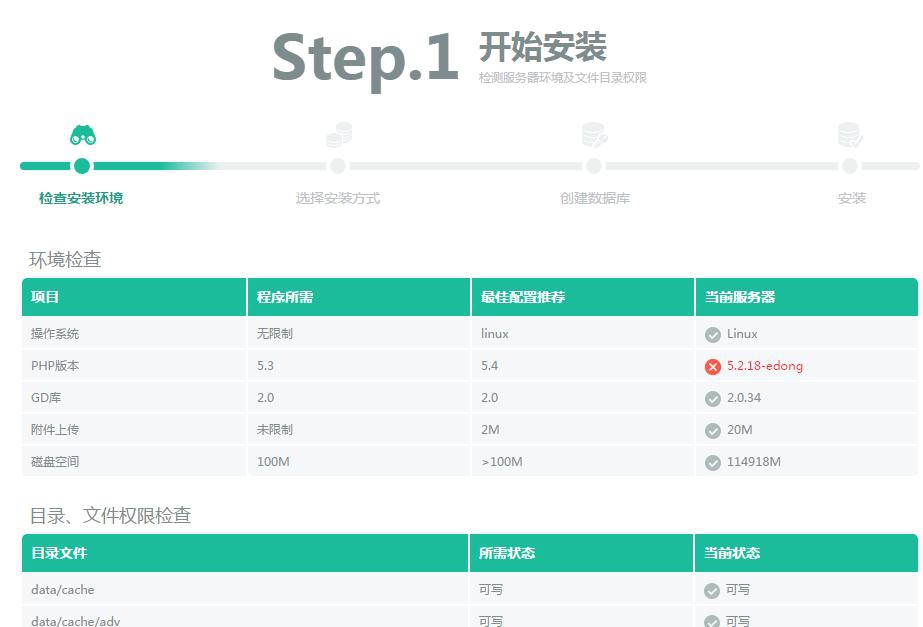This screenshot has width=923, height=627.
Task: Click the 5.3 required PHP version cell
Action: (265, 366)
